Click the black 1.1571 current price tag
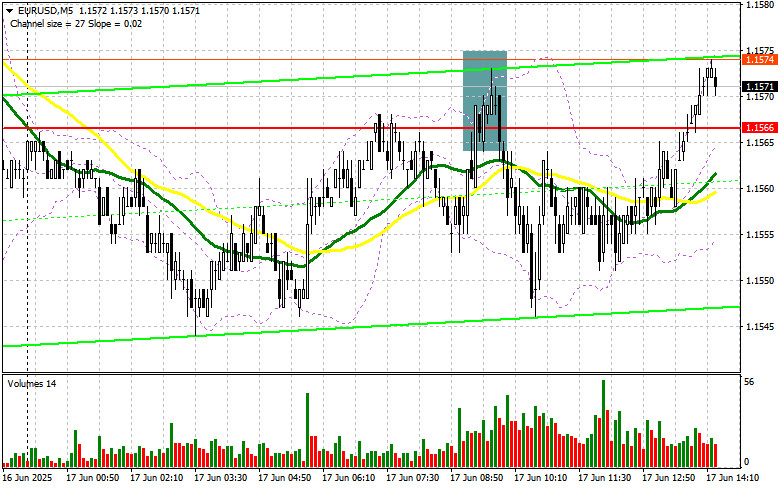This screenshot has width=781, height=489. [x=760, y=87]
